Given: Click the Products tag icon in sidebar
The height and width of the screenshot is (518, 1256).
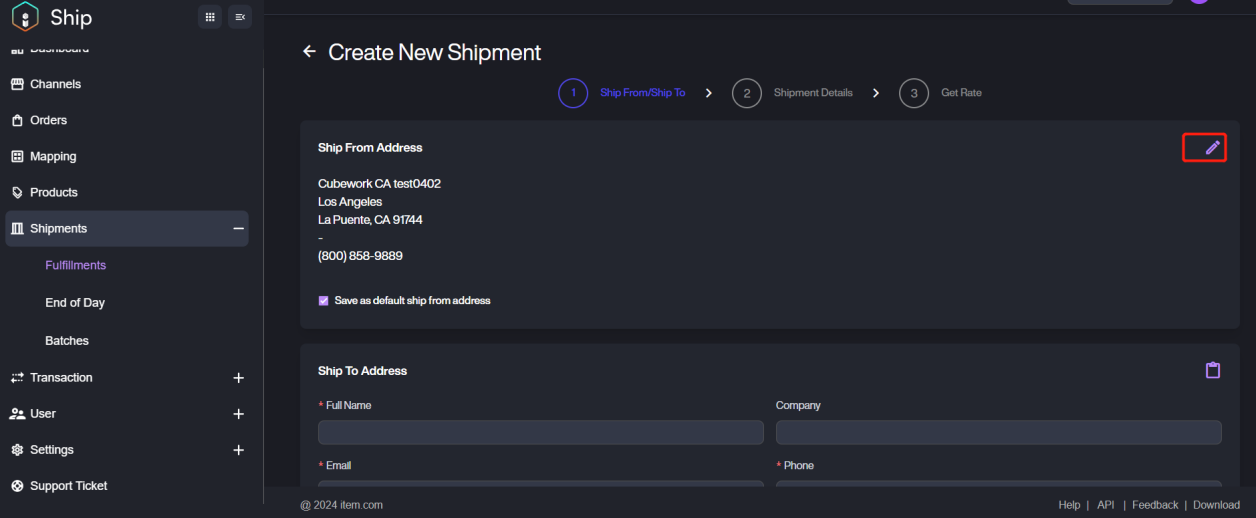Looking at the screenshot, I should pyautogui.click(x=17, y=192).
